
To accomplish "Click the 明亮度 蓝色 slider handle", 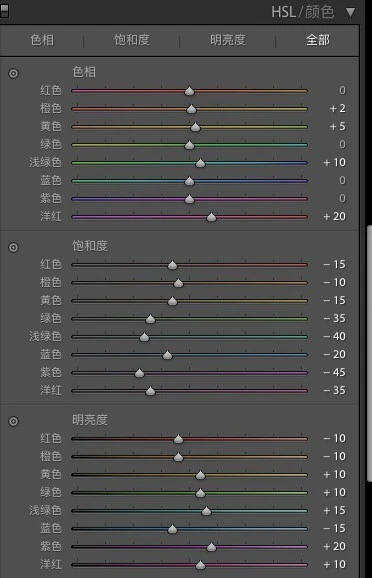I will [x=172, y=529].
